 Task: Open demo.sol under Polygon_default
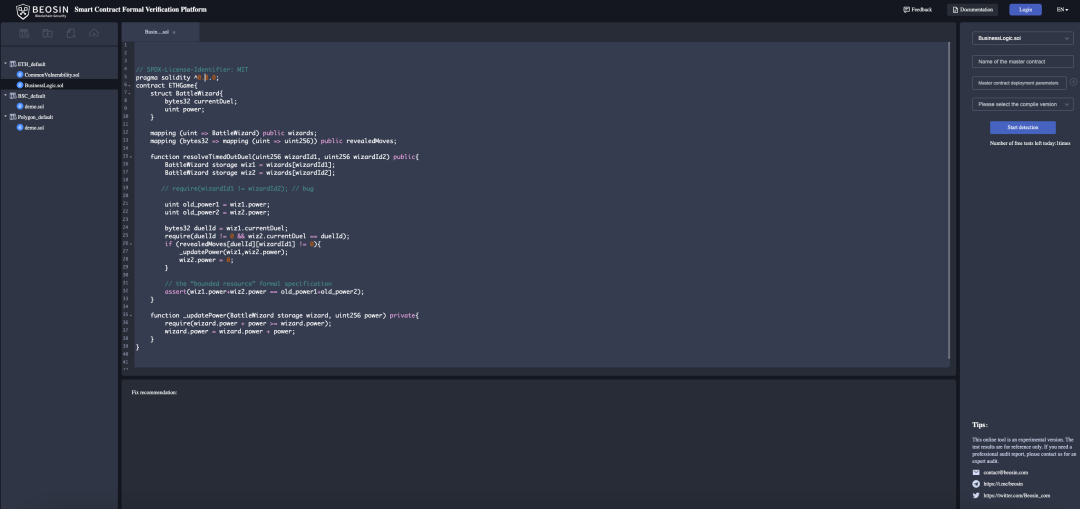pyautogui.click(x=32, y=128)
